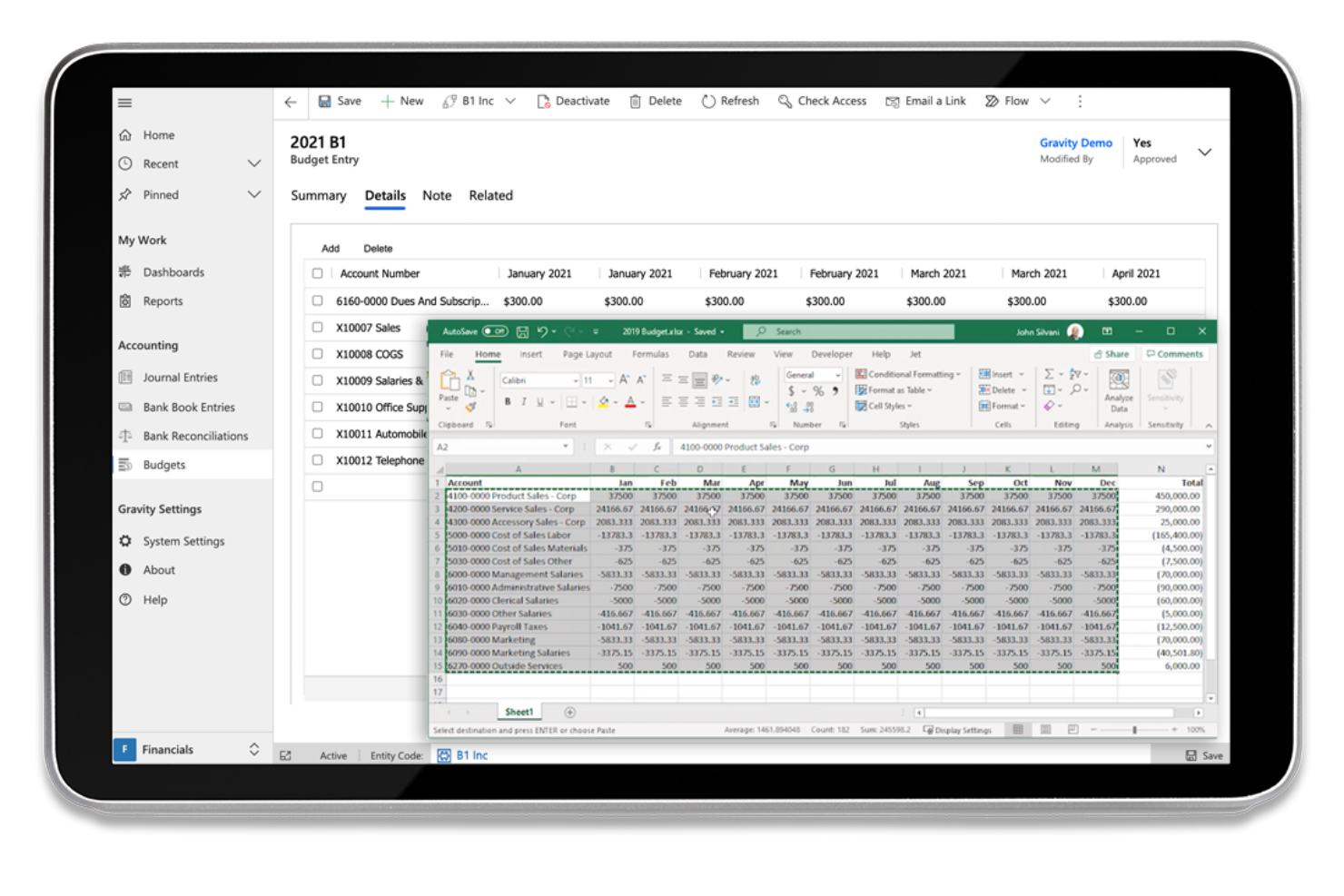Check the X10007 Sales row checkbox
The height and width of the screenshot is (896, 1344).
[317, 328]
